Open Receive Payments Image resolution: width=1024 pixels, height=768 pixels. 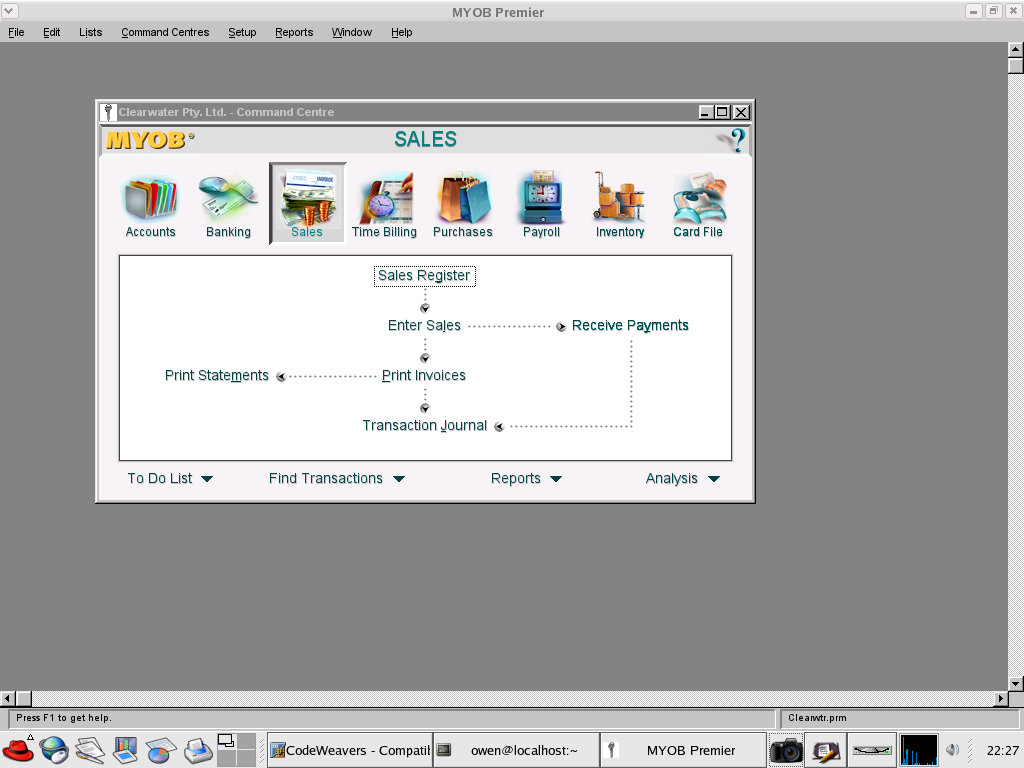pyautogui.click(x=630, y=325)
